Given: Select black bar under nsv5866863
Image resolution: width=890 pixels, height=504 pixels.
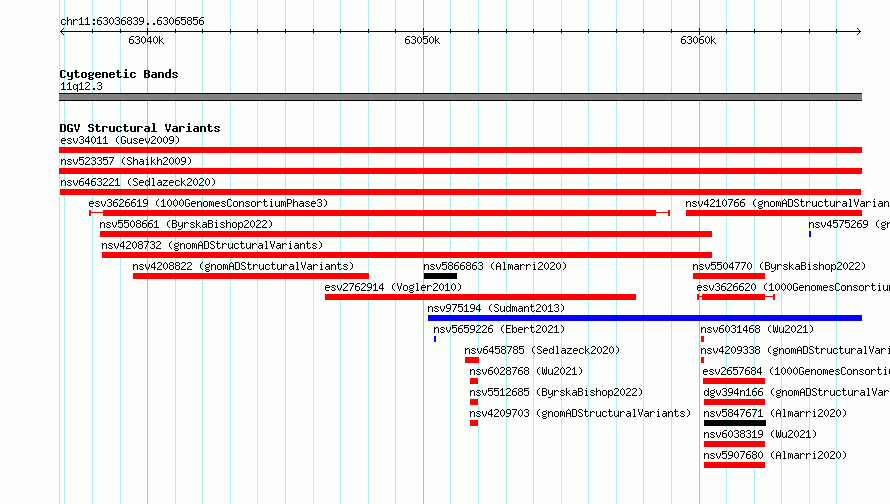Looking at the screenshot, I should (x=440, y=276).
